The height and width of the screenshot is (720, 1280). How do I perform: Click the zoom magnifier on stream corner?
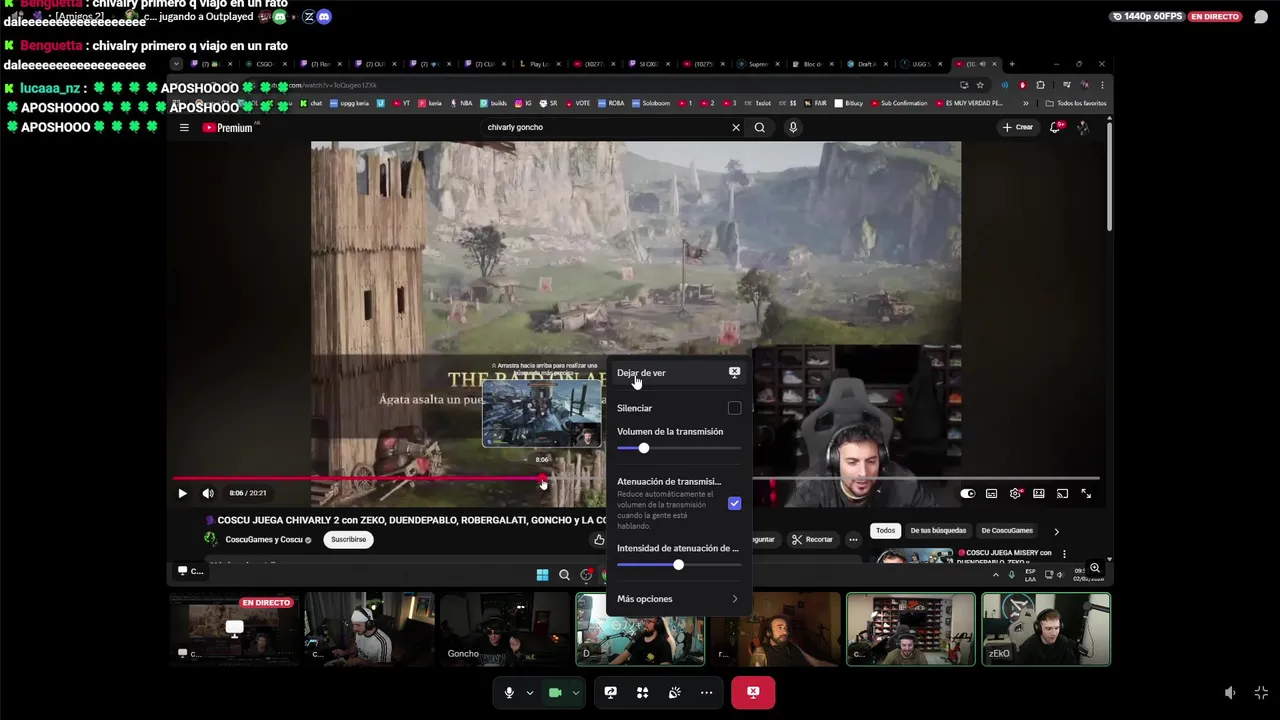1095,568
